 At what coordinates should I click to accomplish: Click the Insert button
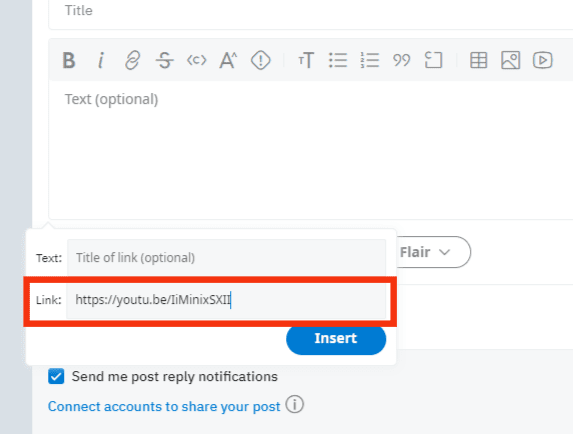coord(336,339)
